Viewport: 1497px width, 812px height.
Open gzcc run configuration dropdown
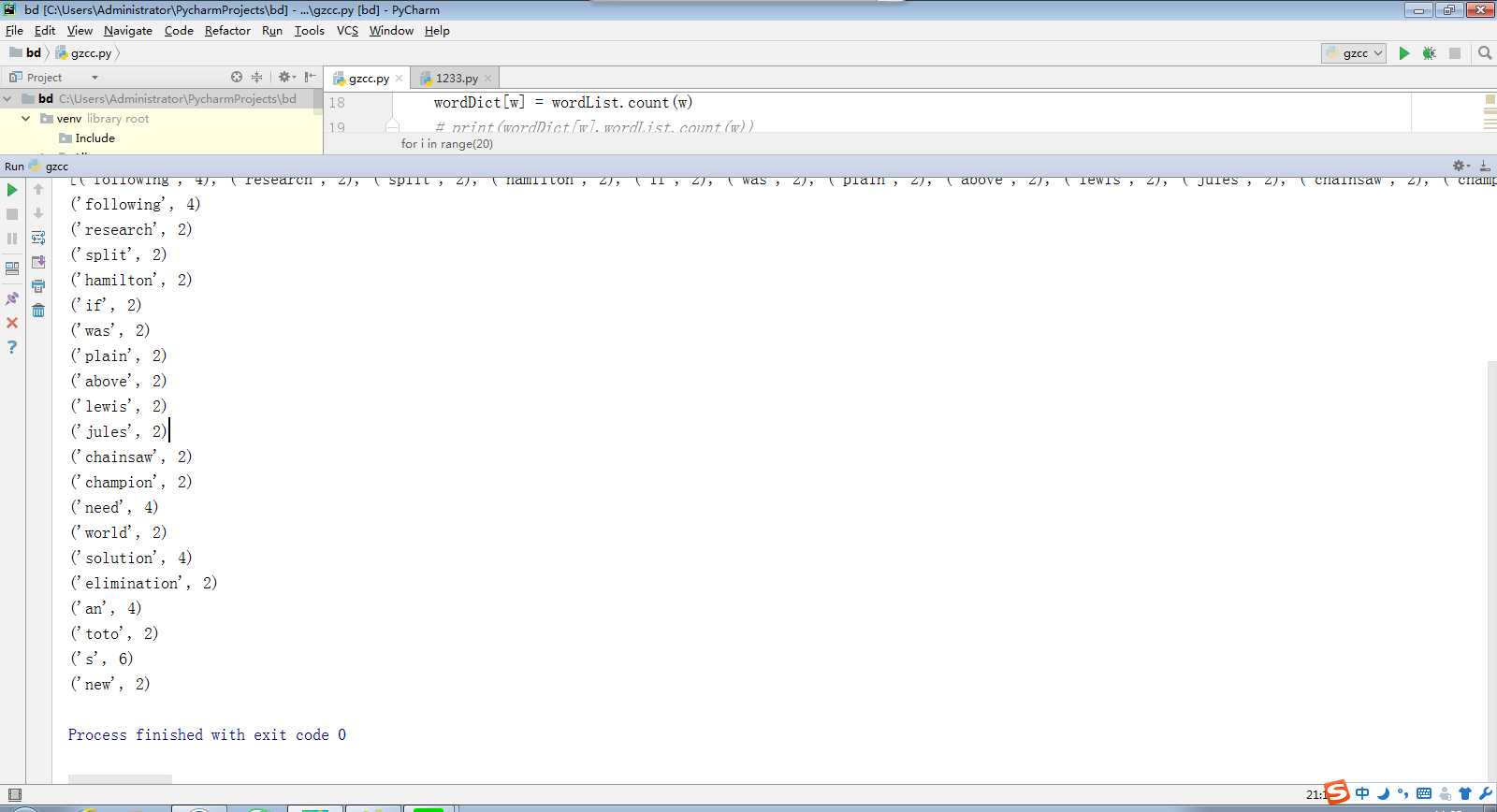1353,53
